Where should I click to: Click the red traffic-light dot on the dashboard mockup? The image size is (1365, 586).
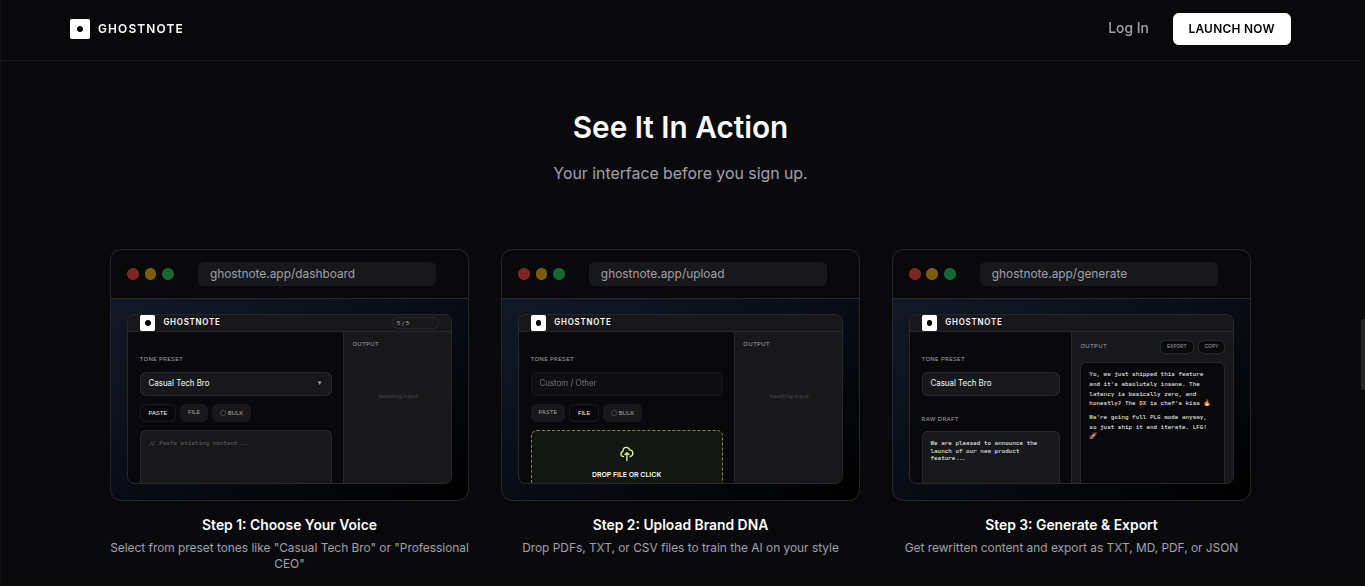pos(132,273)
